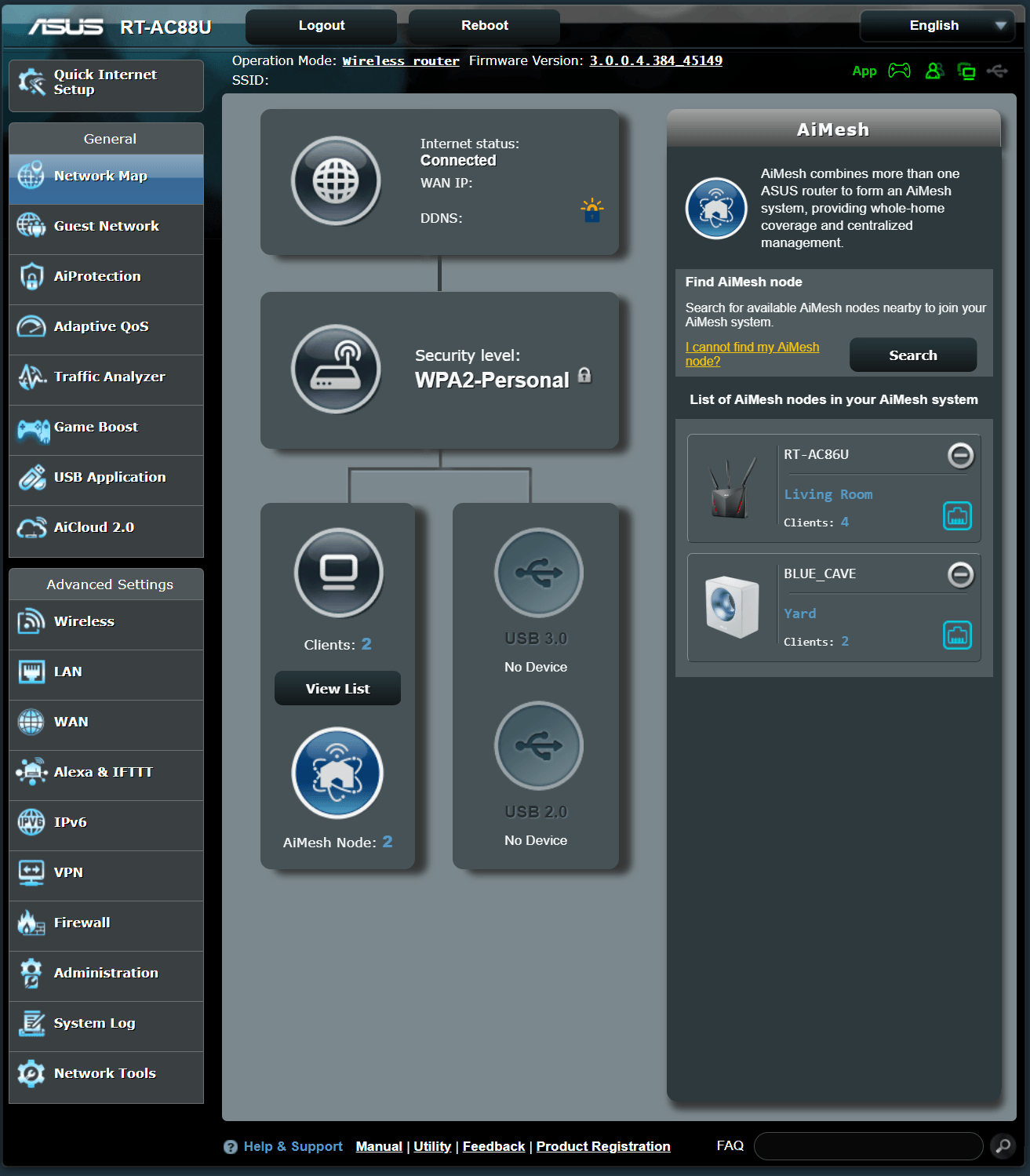Click the green App link in header

tap(864, 71)
